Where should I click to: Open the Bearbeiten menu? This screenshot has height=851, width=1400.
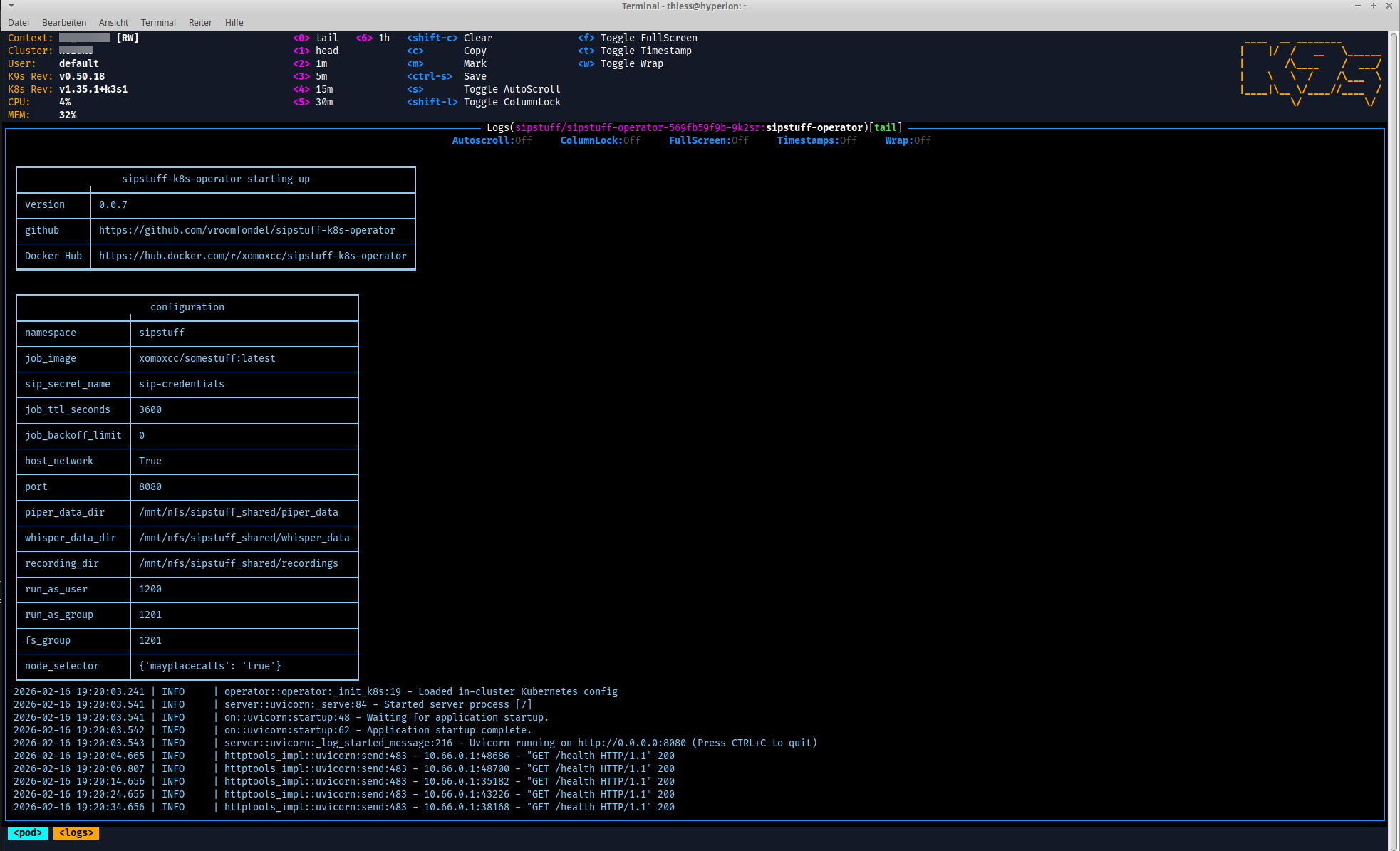coord(64,22)
